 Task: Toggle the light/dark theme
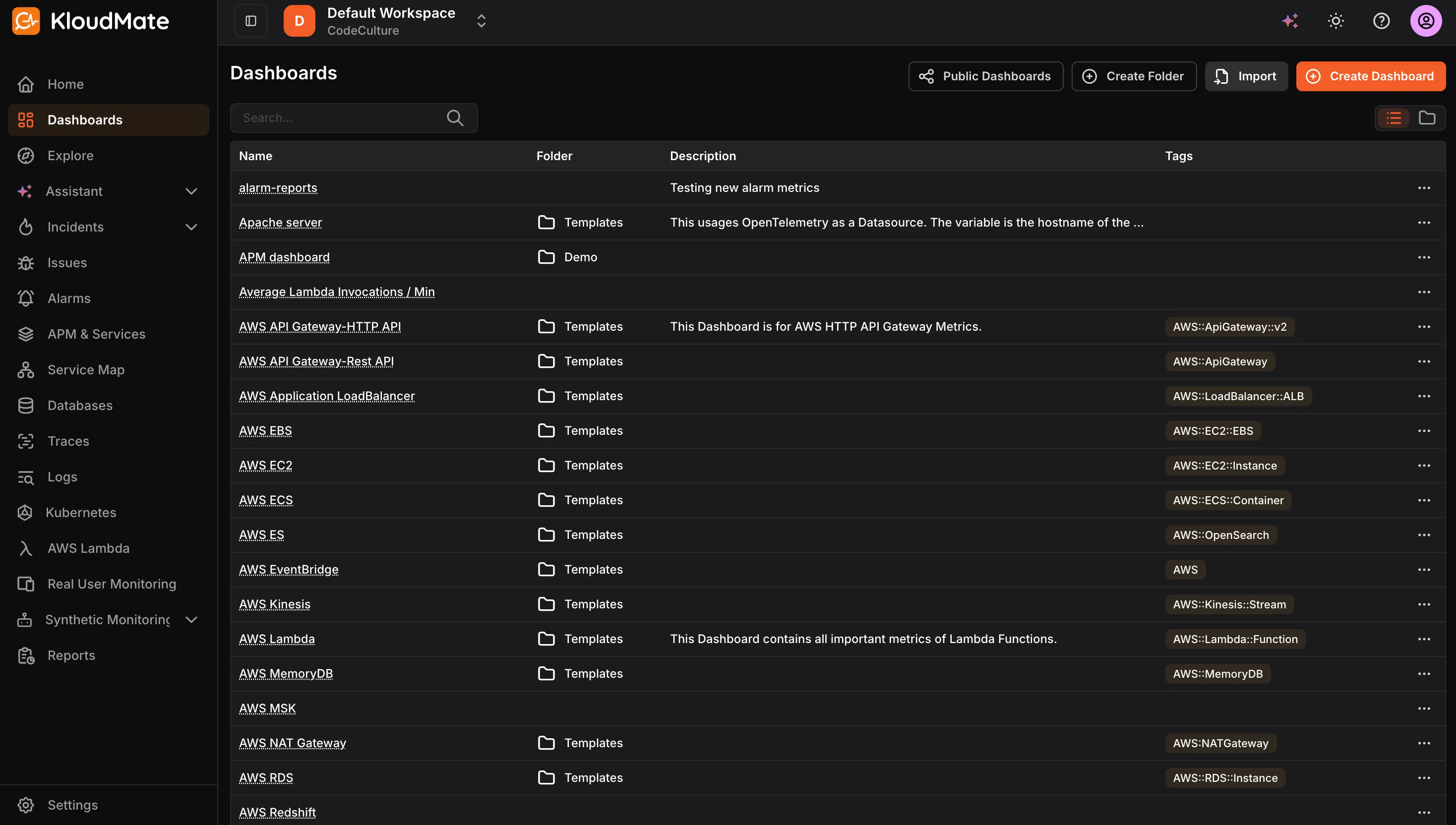1336,21
